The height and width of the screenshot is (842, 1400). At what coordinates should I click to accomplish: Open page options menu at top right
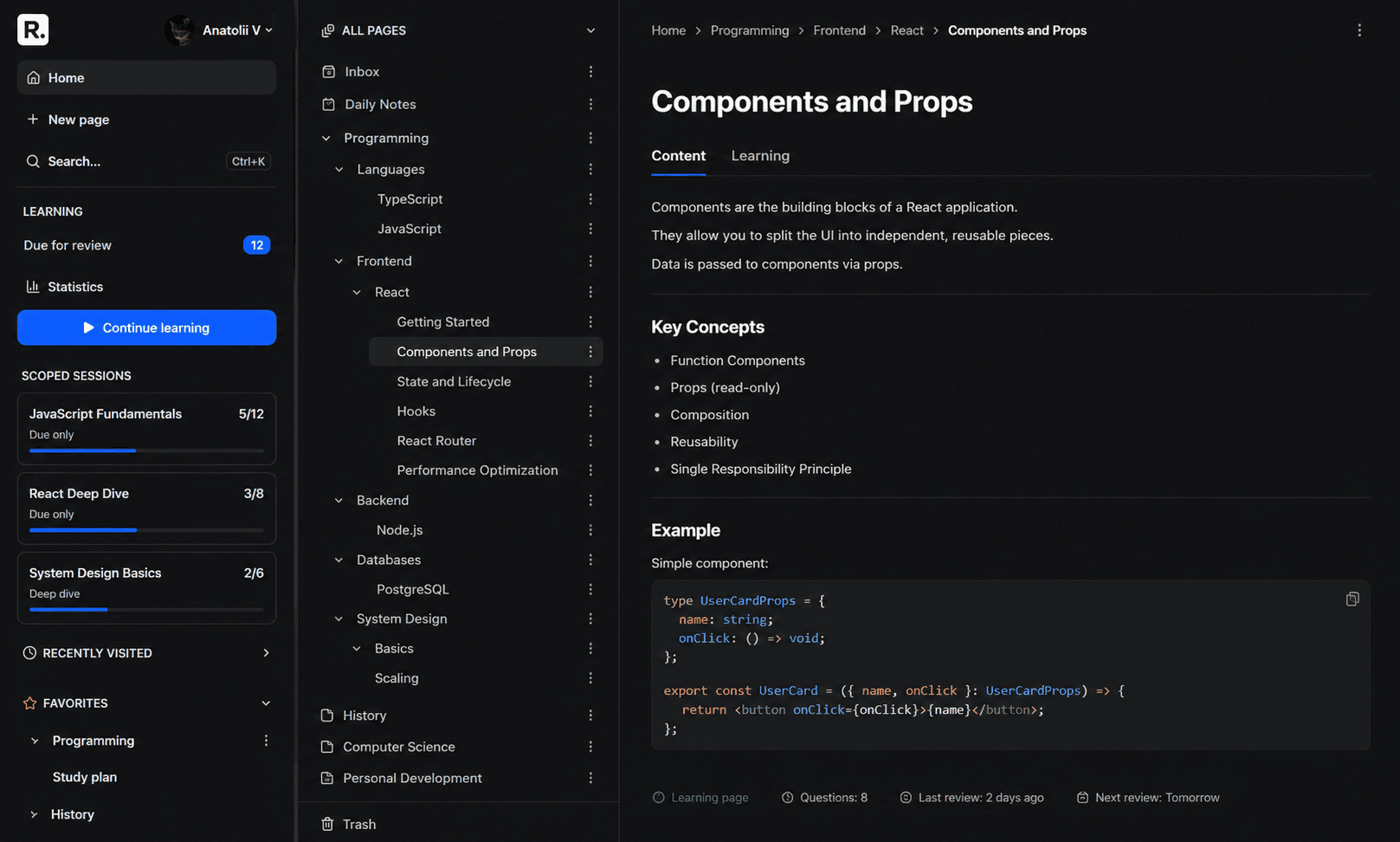[1359, 30]
